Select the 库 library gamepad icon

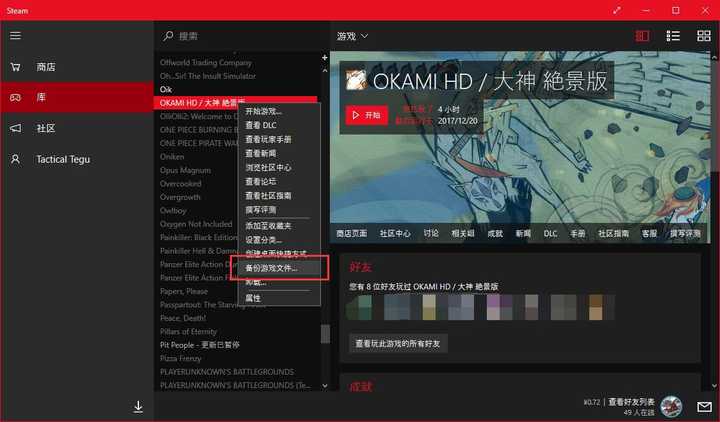(15, 97)
